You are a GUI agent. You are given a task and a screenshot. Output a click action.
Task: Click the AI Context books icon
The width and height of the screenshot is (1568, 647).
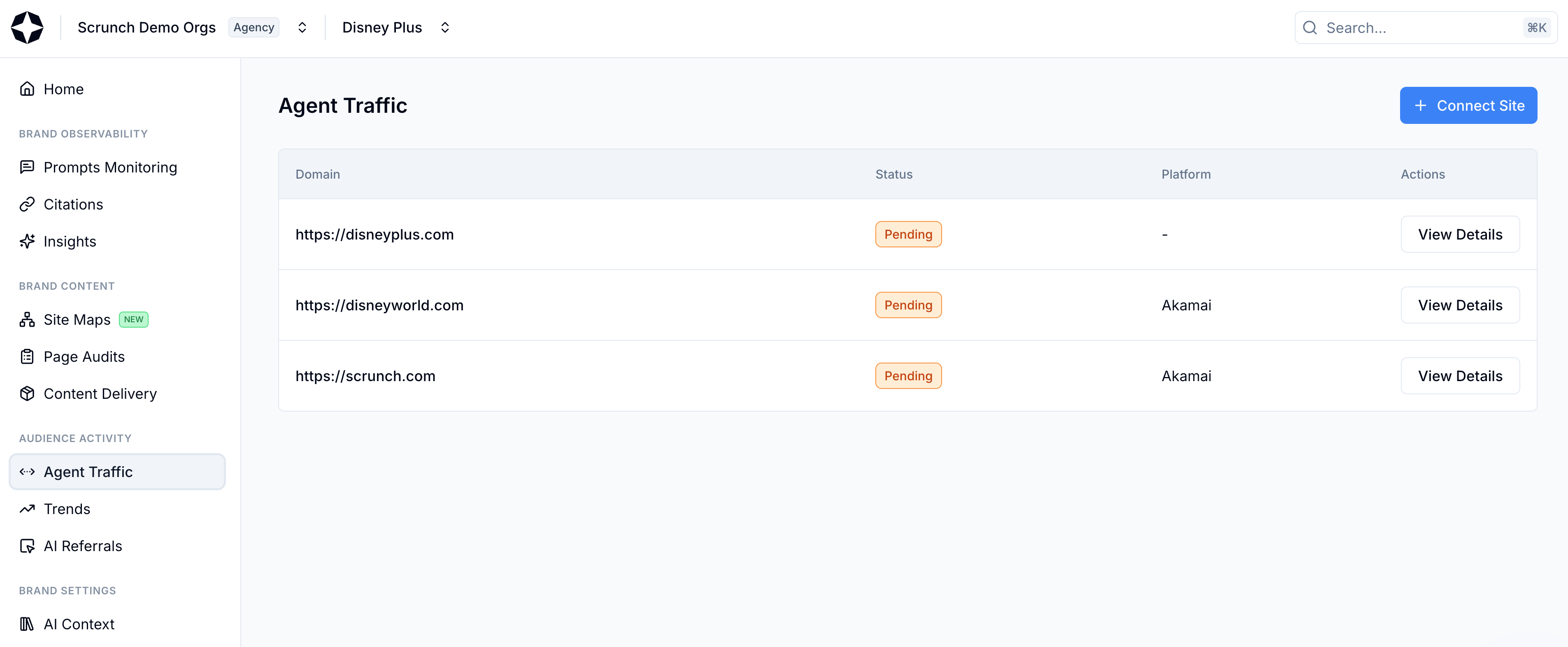click(27, 624)
